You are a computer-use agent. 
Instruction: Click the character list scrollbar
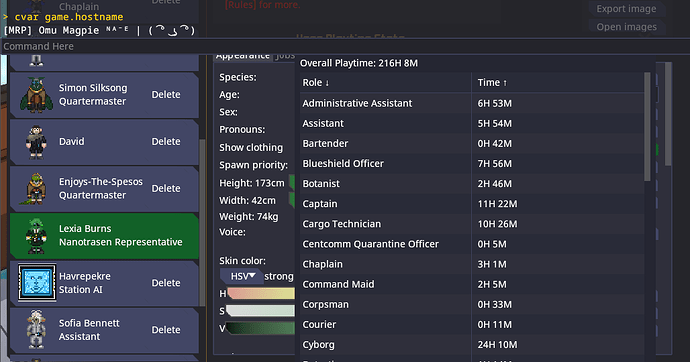point(202,222)
